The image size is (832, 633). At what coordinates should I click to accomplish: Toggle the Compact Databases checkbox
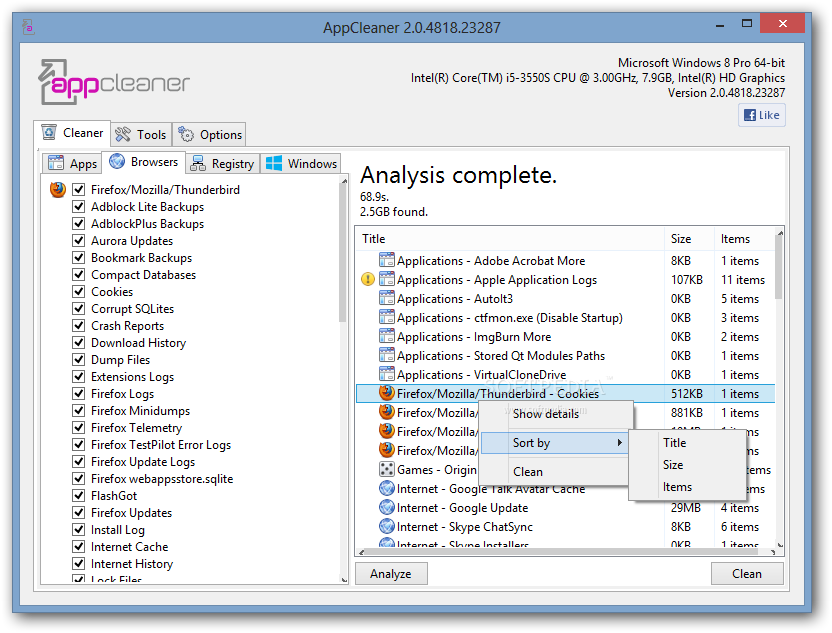click(x=79, y=274)
